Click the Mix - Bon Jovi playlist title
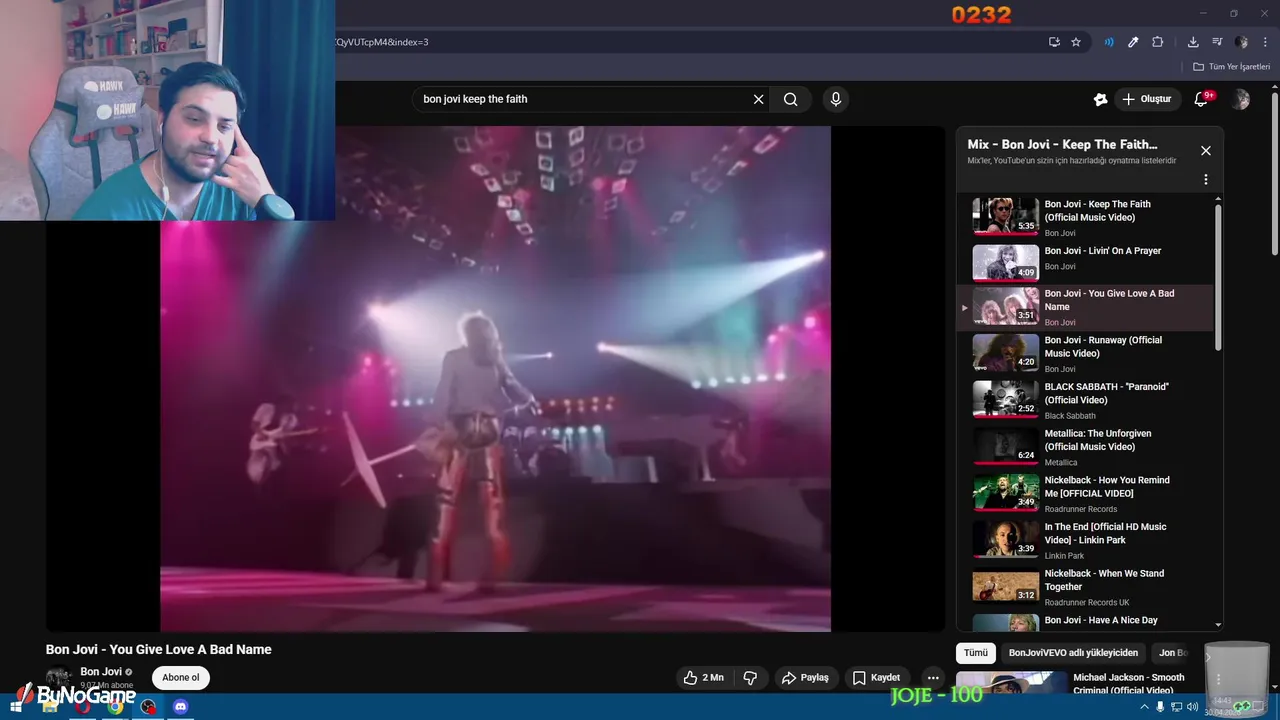Viewport: 1280px width, 720px height. point(1062,144)
